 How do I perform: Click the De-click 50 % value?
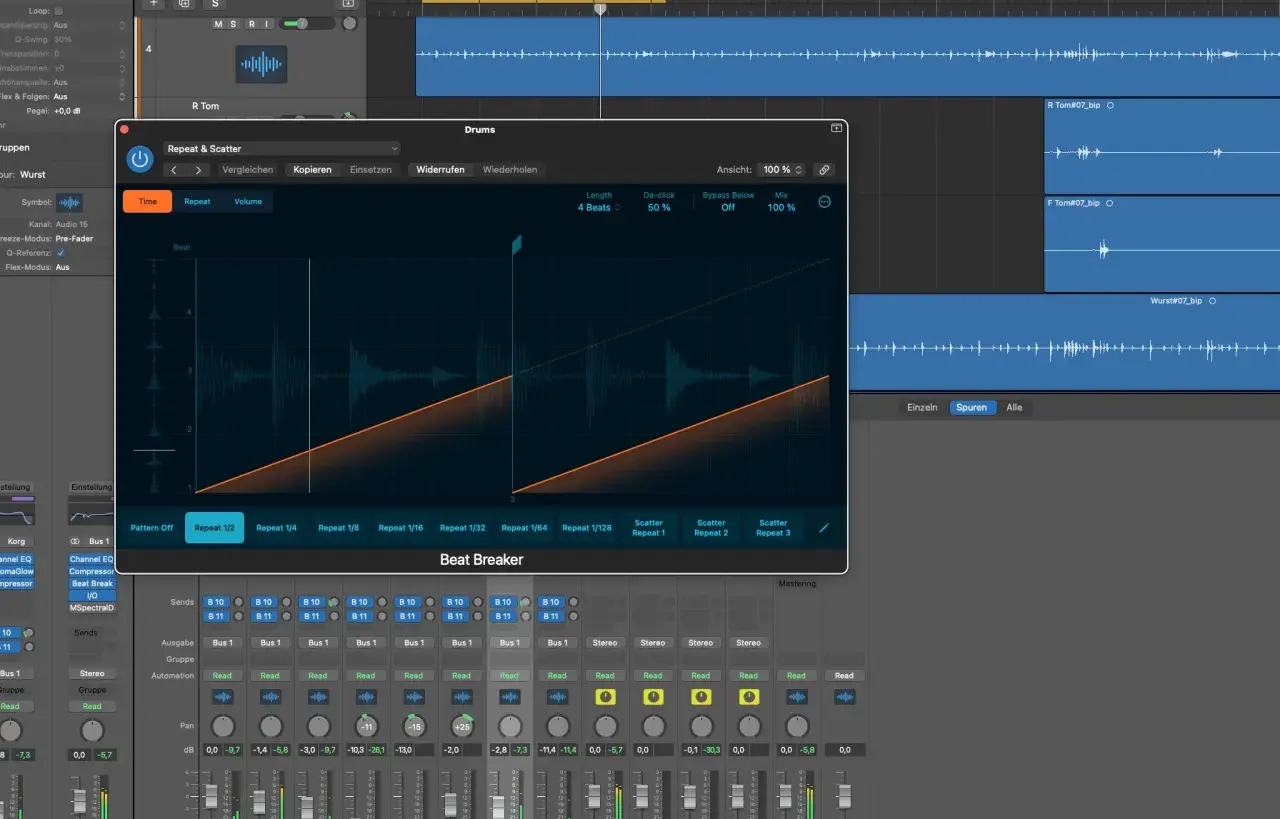[659, 208]
